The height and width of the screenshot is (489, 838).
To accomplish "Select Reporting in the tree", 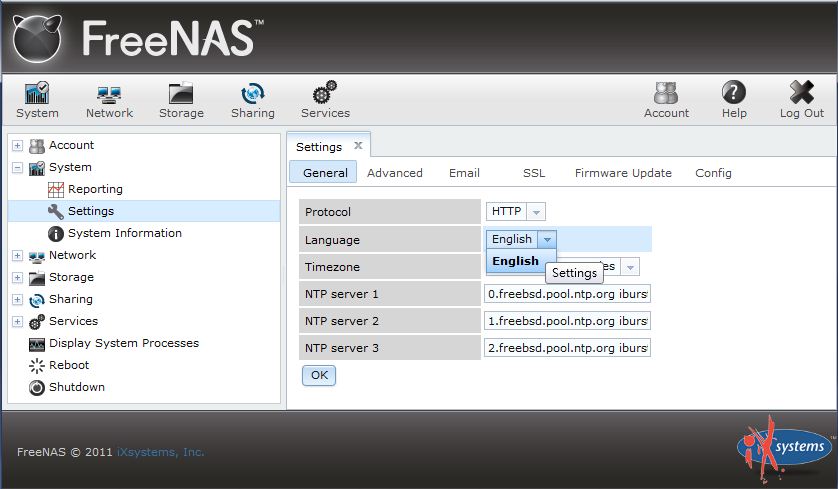I will pos(95,189).
